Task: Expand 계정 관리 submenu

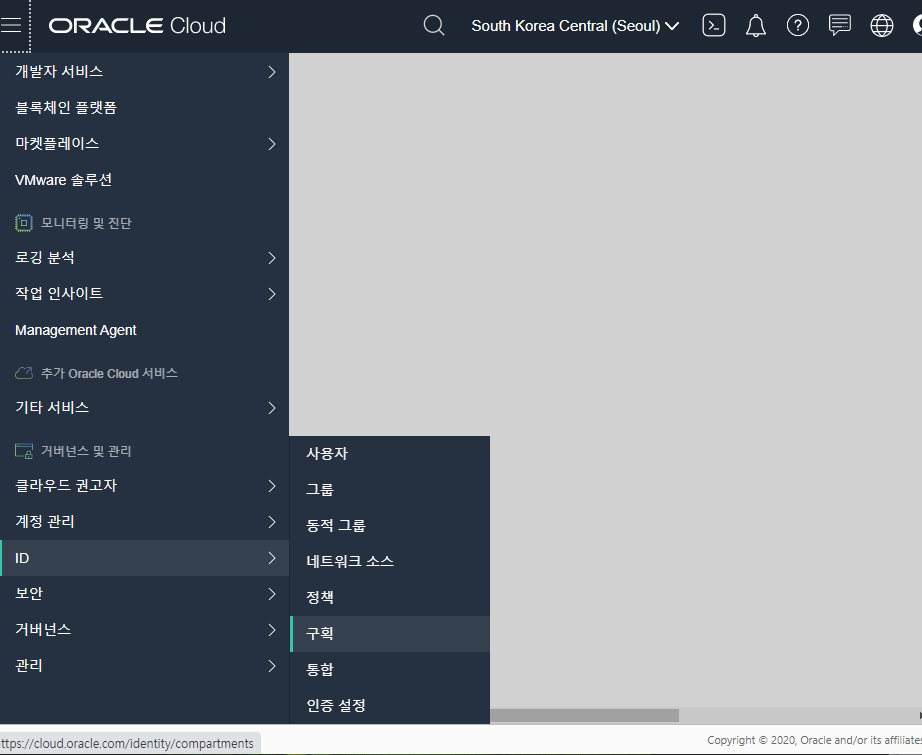Action: coord(144,522)
